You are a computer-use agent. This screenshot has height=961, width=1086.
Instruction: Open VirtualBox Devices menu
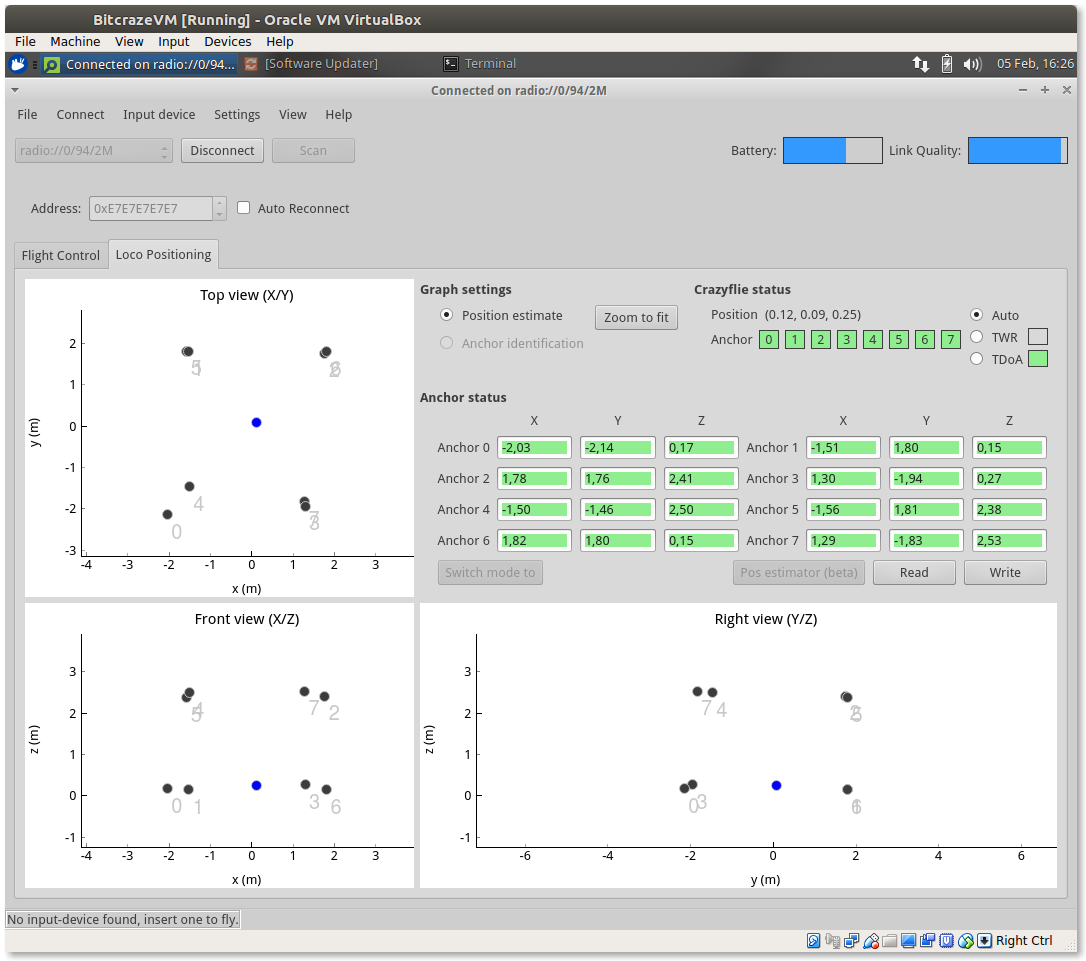227,42
